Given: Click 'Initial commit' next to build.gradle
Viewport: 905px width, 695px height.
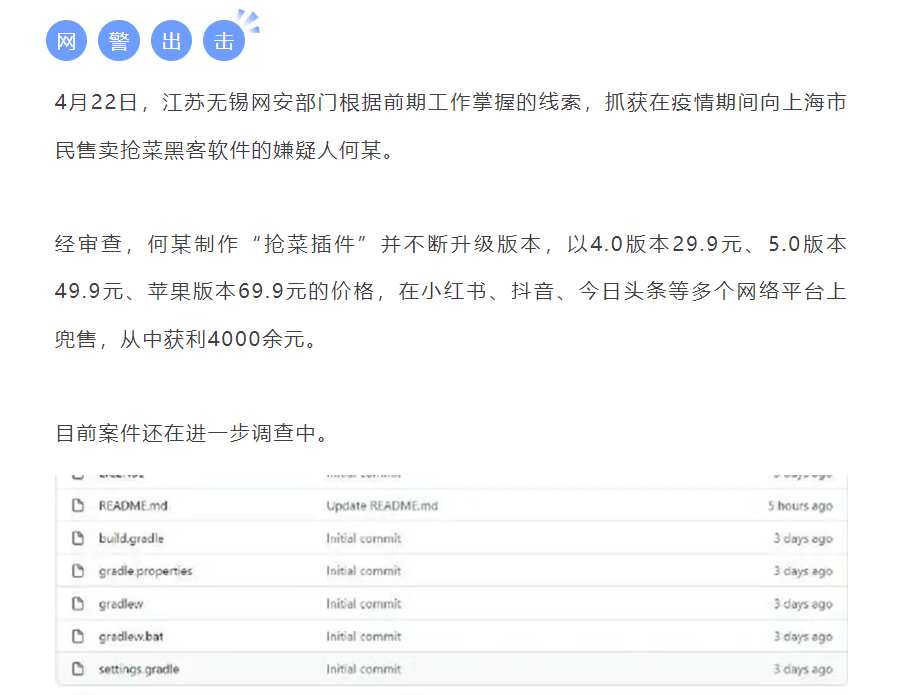Looking at the screenshot, I should (x=363, y=539).
